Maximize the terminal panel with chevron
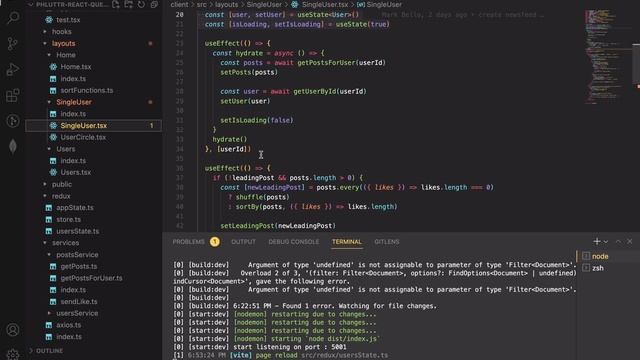Image resolution: width=640 pixels, height=360 pixels. [x=618, y=242]
